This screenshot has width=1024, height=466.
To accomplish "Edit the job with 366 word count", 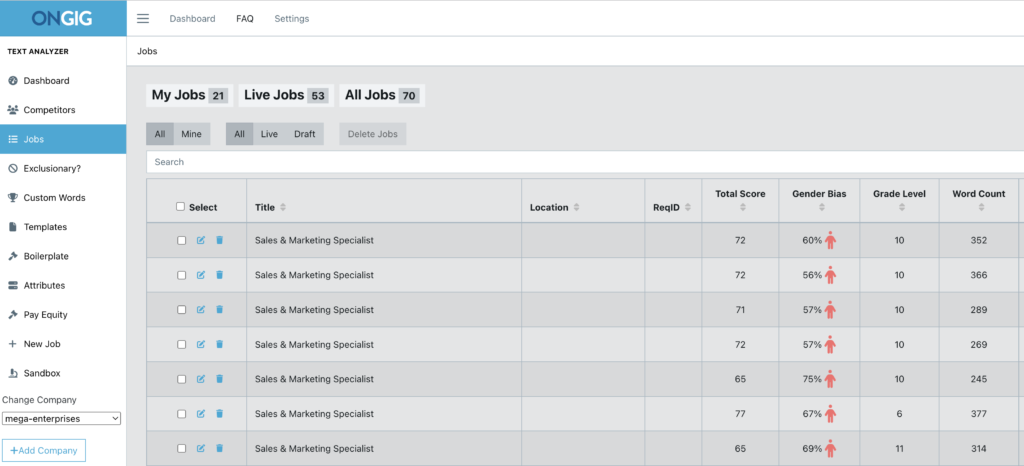I will [200, 275].
